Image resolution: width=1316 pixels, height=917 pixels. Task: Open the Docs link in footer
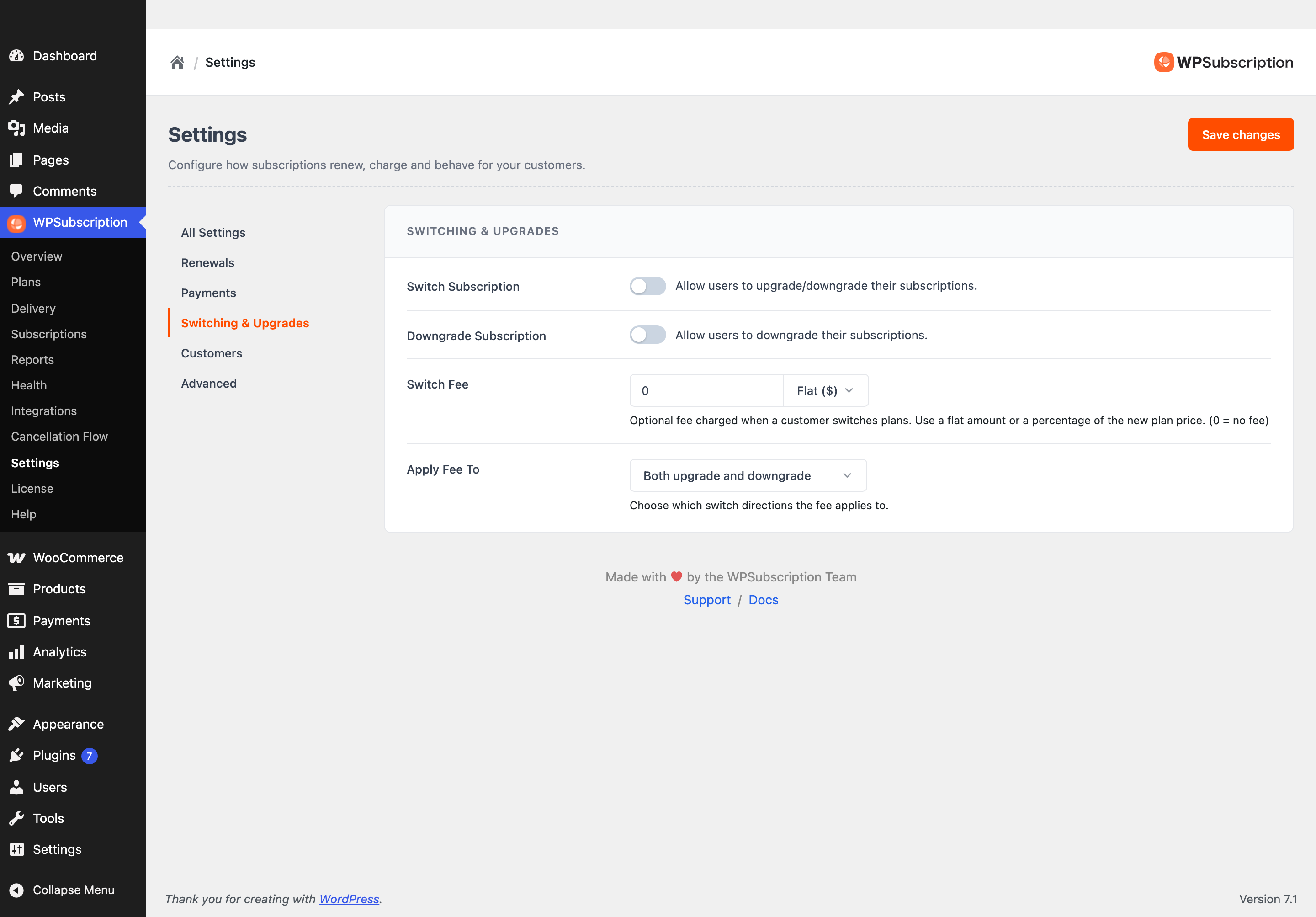764,600
